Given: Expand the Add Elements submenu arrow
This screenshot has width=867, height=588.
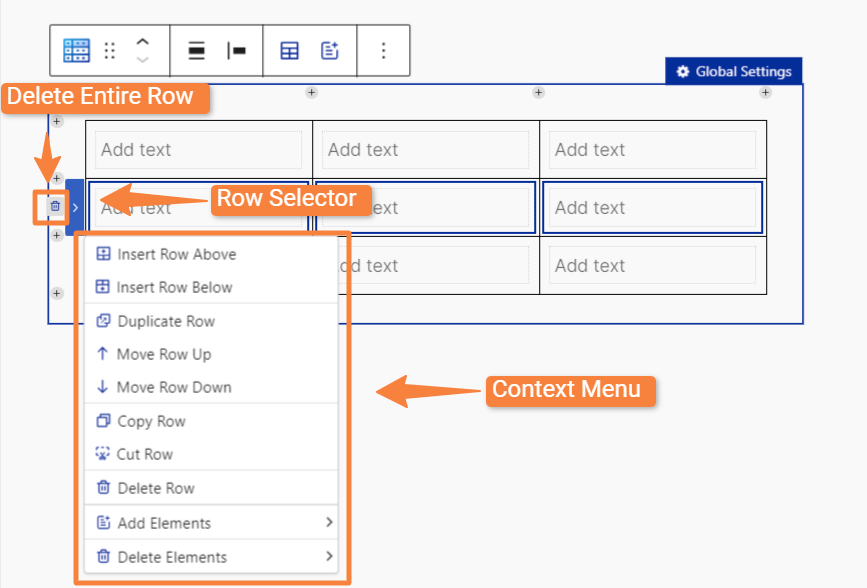Looking at the screenshot, I should click(x=329, y=522).
